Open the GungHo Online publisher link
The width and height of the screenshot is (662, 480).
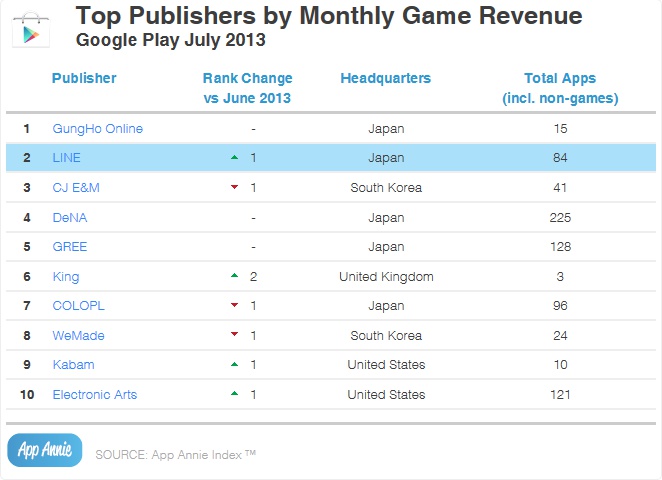click(x=97, y=129)
